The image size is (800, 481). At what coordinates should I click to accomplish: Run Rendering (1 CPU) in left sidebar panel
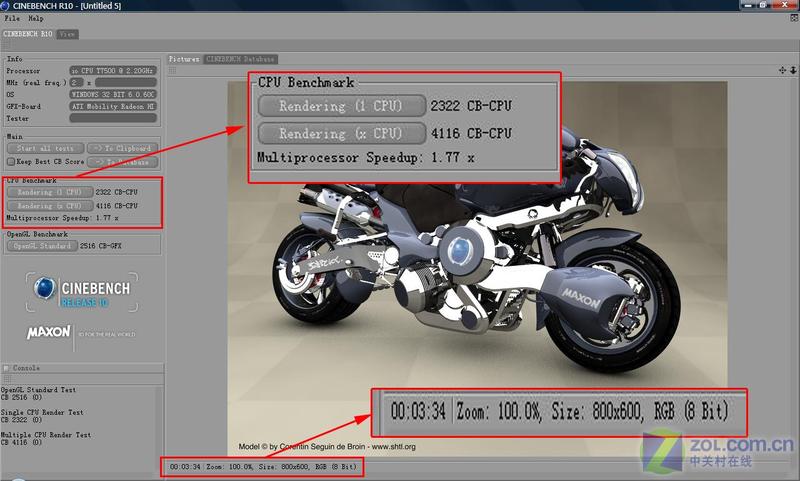[x=50, y=192]
